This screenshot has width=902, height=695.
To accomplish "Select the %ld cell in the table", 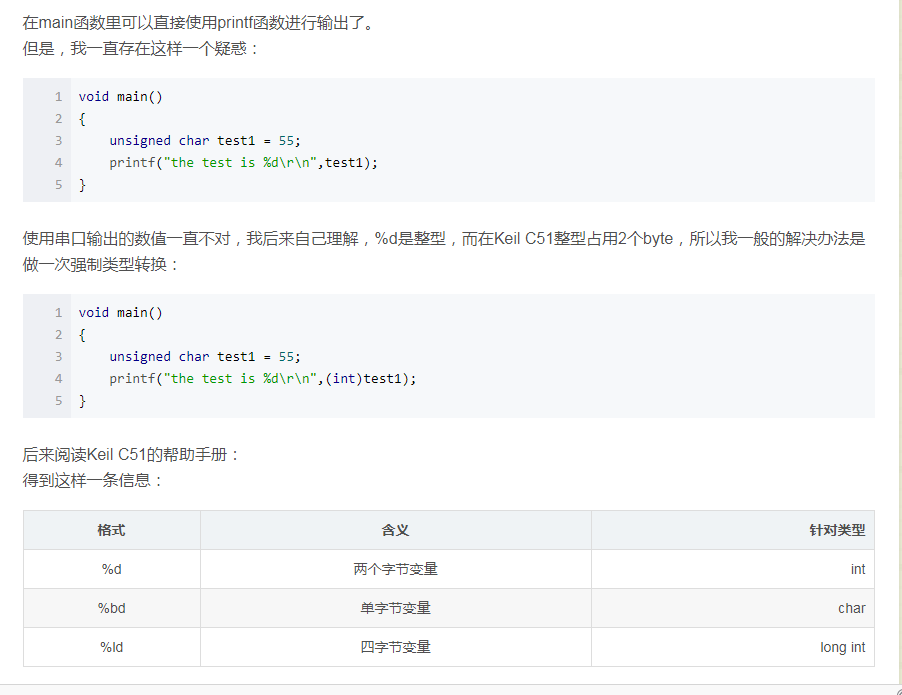I will (111, 647).
